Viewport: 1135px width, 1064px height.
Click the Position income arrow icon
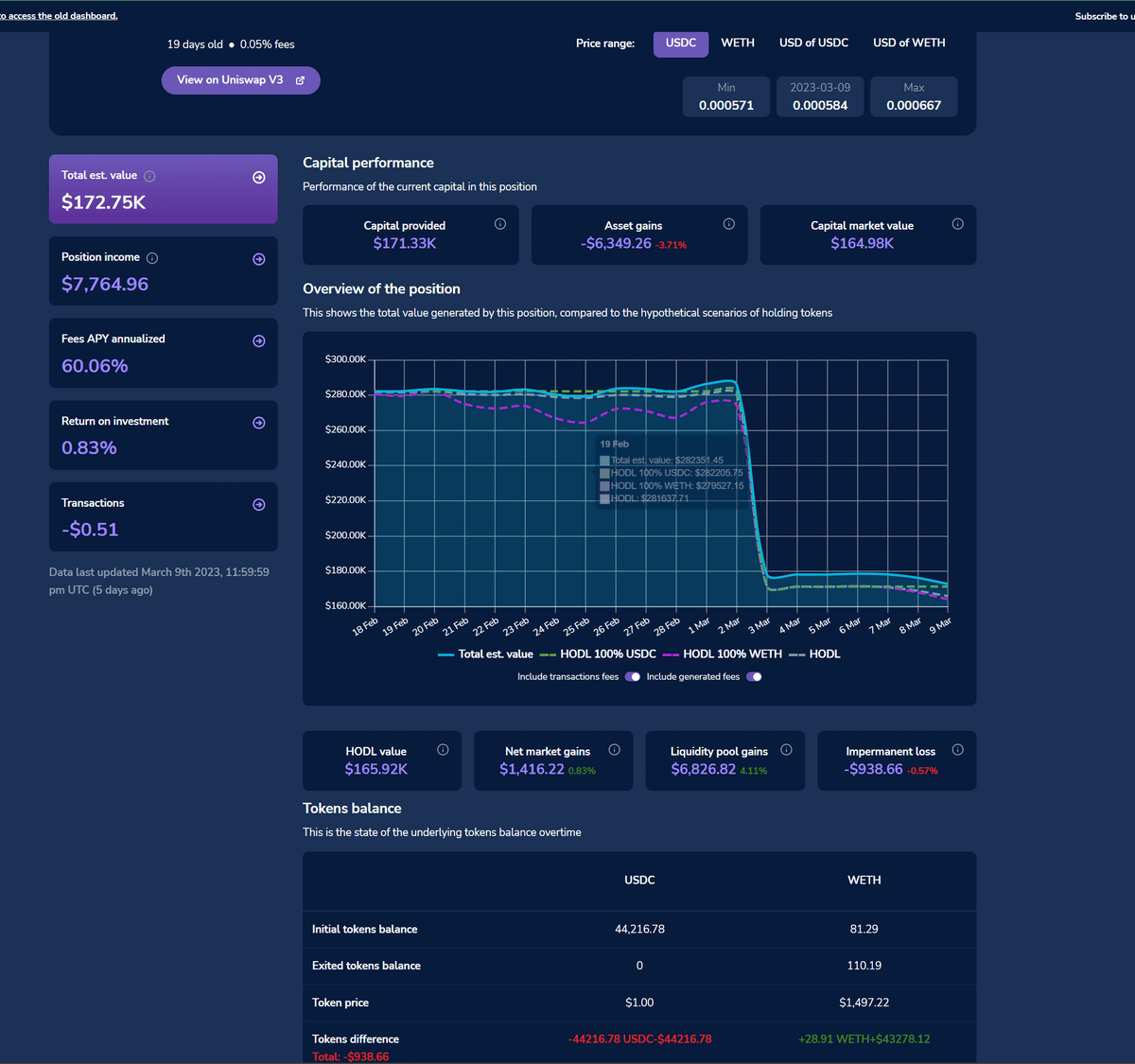tap(259, 259)
